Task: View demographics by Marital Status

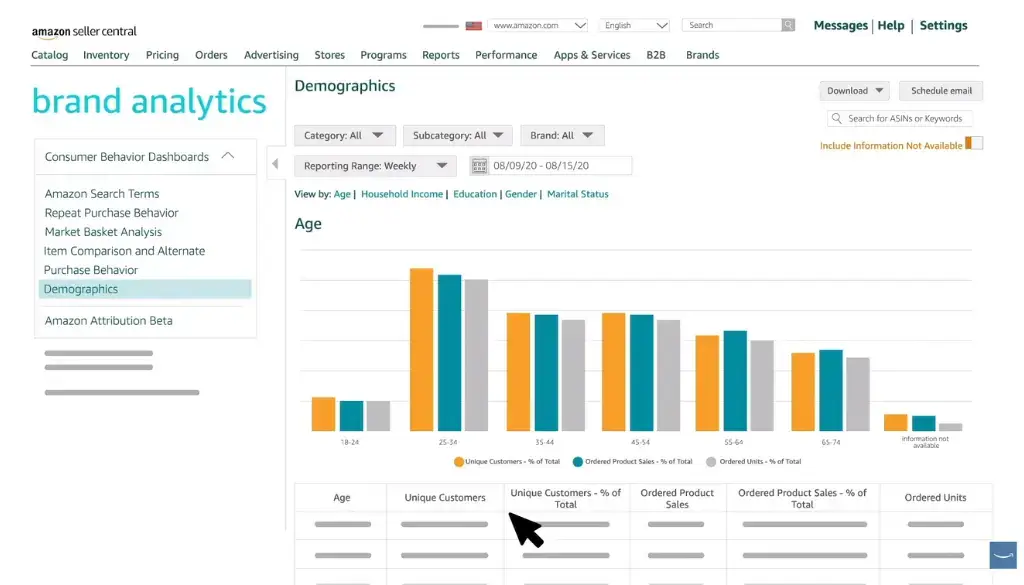Action: [x=577, y=194]
